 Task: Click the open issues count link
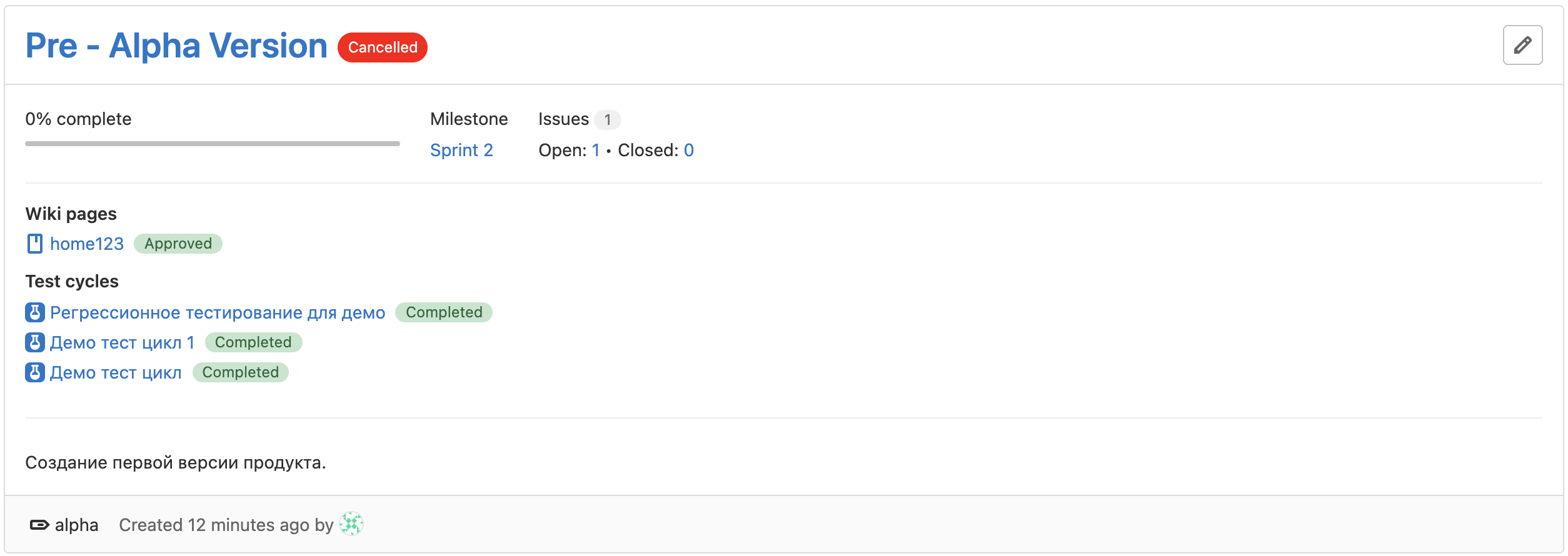(596, 151)
